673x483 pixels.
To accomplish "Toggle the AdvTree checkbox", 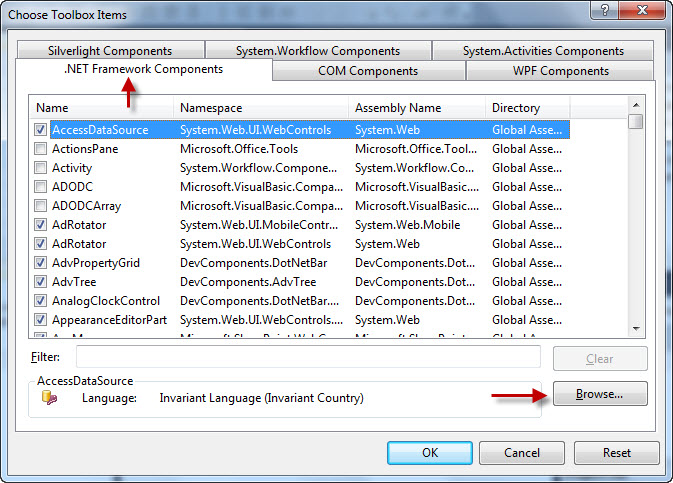I will 40,282.
